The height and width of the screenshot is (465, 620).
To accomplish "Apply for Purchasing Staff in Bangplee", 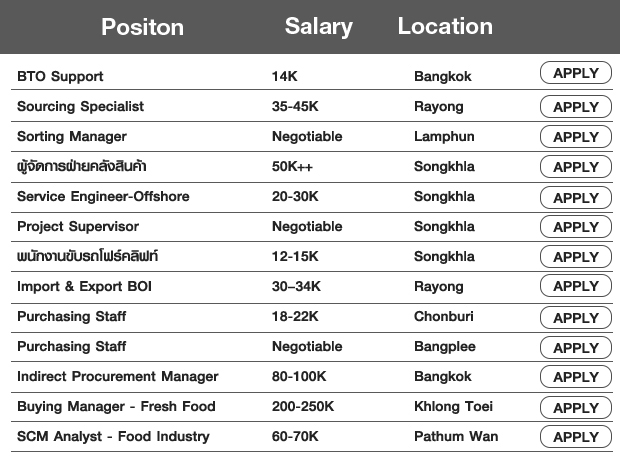I will click(576, 348).
